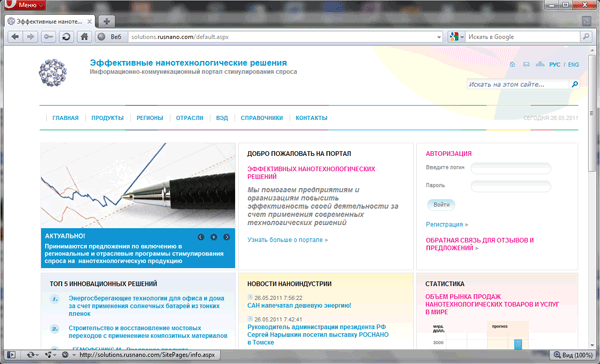Click the Введите логин input field
The width and height of the screenshot is (600, 364).
(510, 168)
